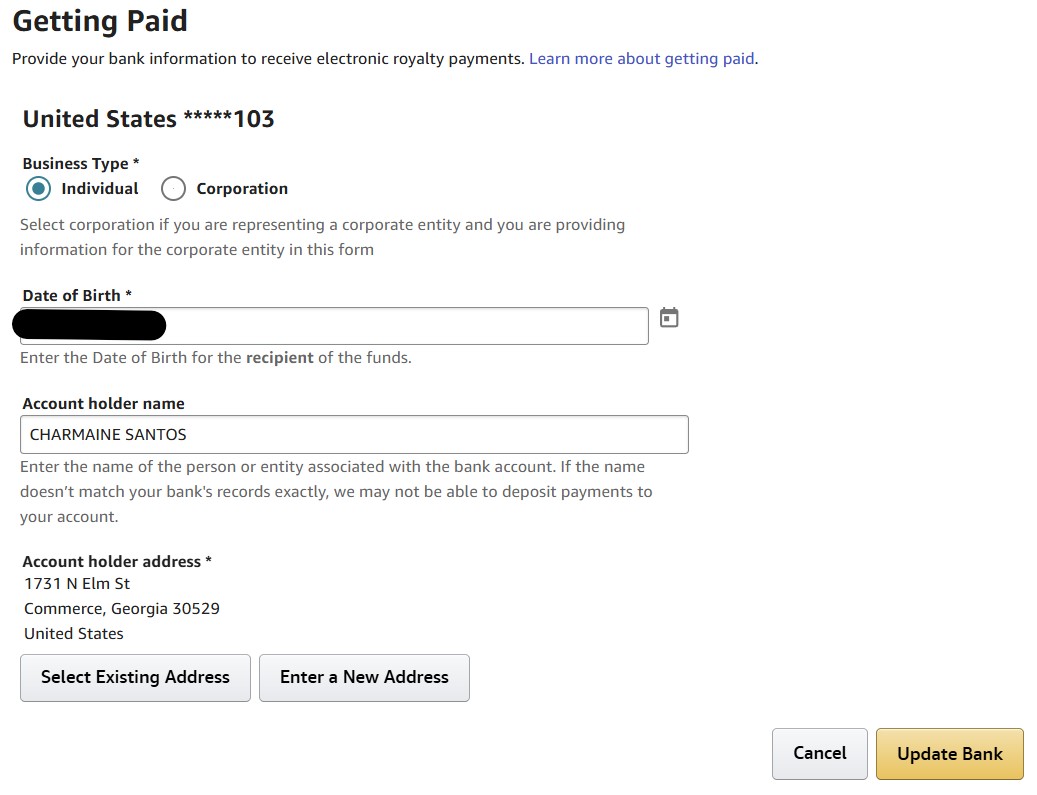Click the Account holder name field
Viewport: 1037px width, 795px height.
coord(354,435)
